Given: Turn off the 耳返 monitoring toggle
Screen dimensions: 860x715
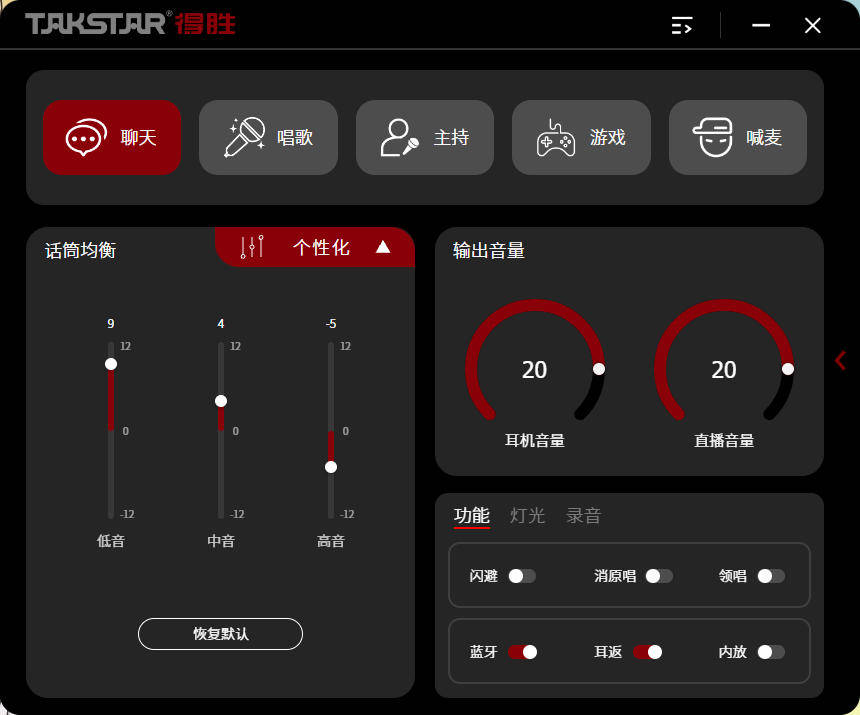Looking at the screenshot, I should click(648, 651).
